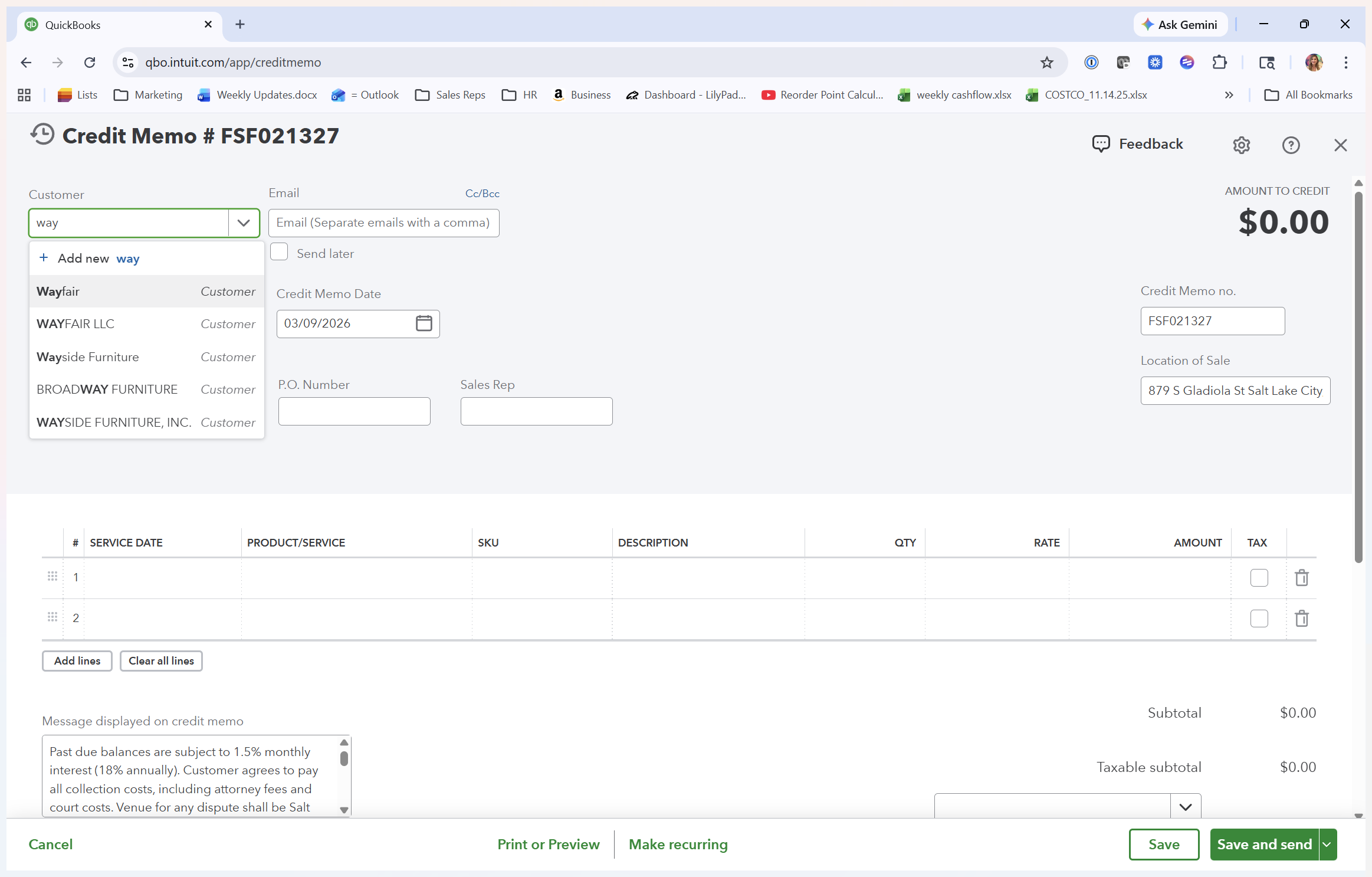Choose WAYFAIR LLC customer option
Image resolution: width=1372 pixels, height=877 pixels.
76,324
